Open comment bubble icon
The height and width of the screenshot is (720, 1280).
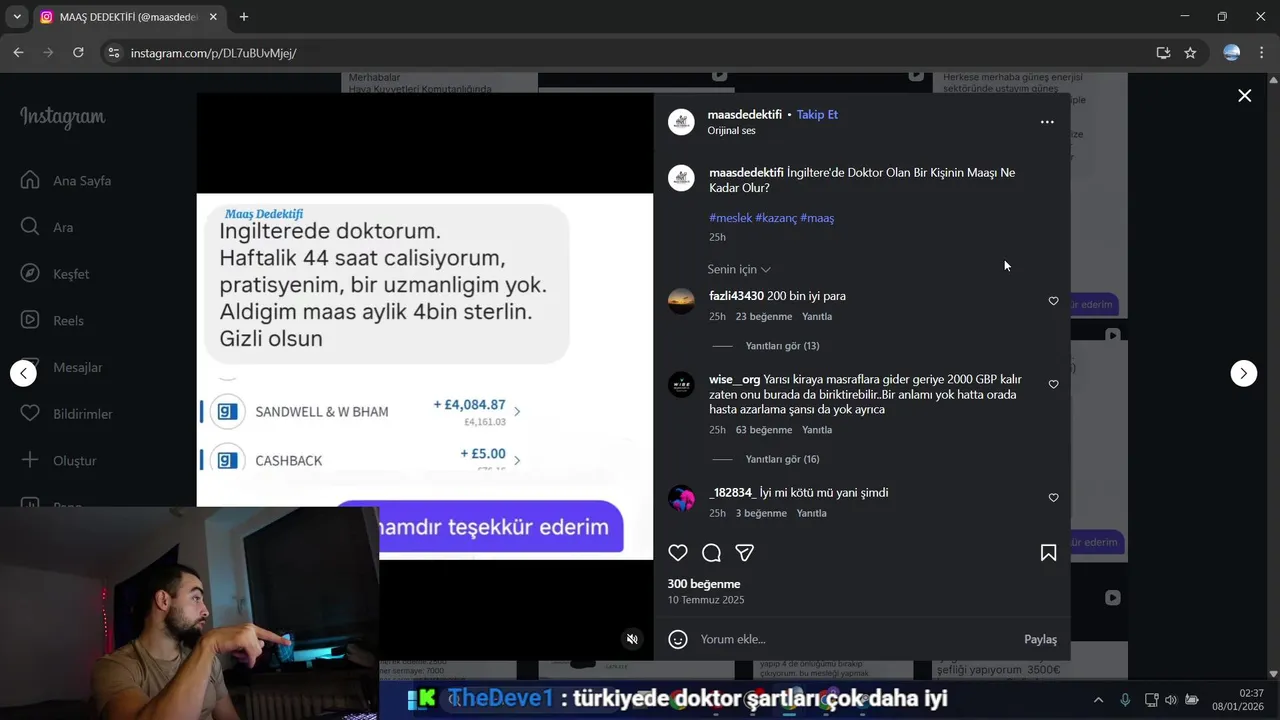711,553
